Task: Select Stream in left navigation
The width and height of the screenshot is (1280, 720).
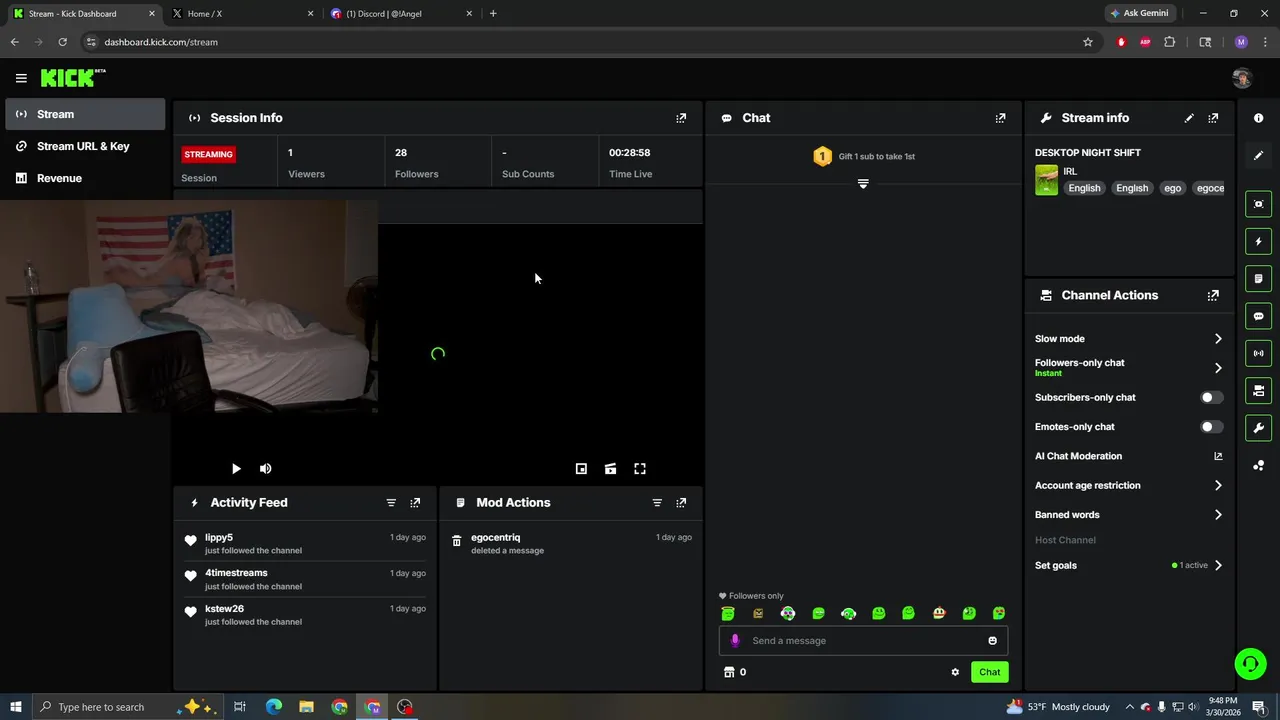Action: click(85, 114)
